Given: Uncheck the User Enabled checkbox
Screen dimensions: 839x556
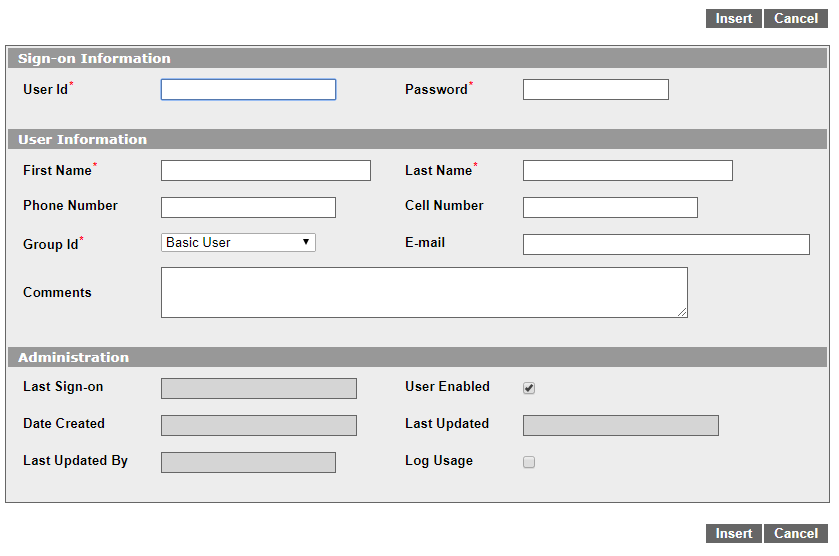Looking at the screenshot, I should pos(529,388).
